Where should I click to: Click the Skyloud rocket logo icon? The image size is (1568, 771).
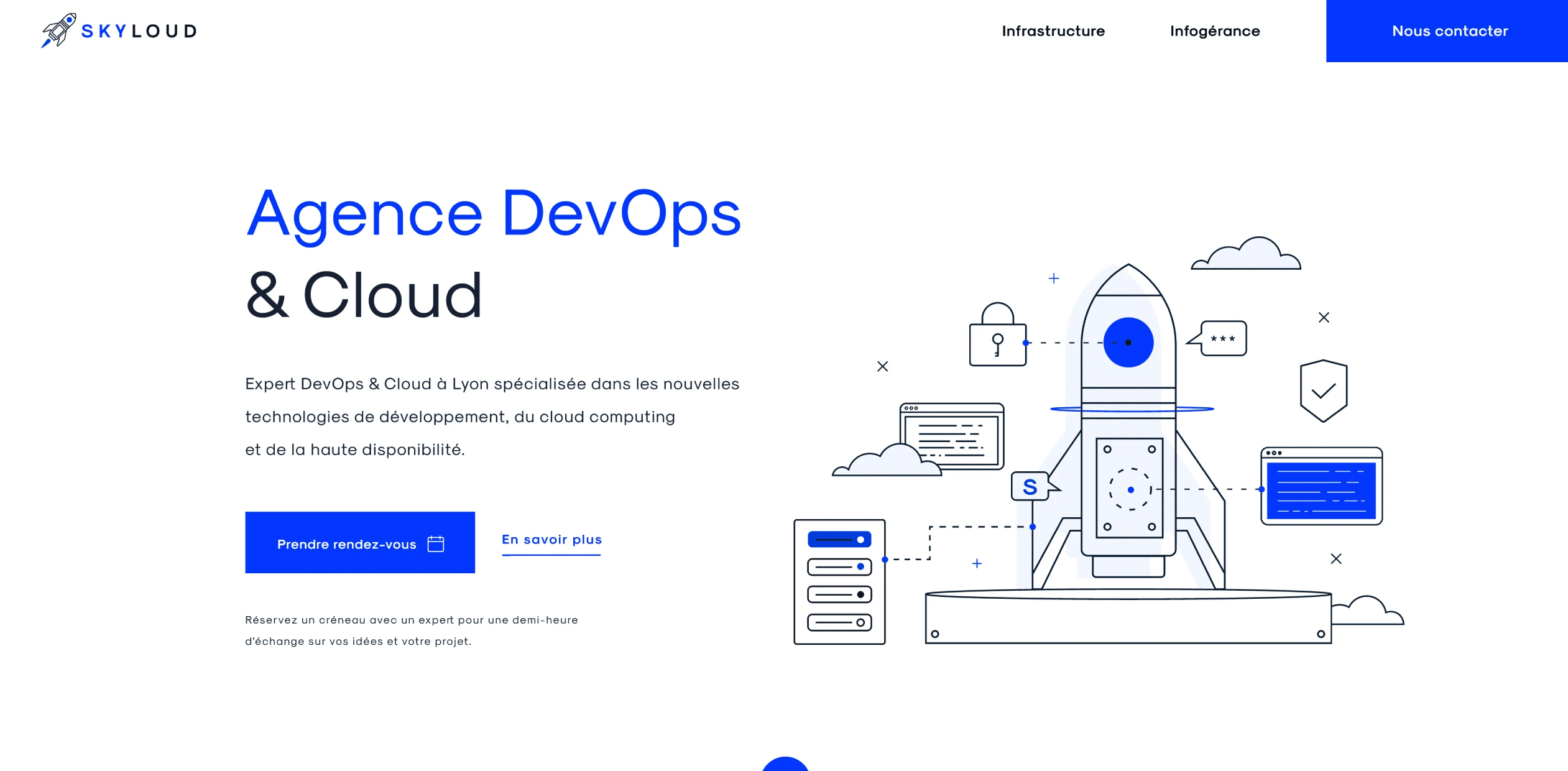58,30
